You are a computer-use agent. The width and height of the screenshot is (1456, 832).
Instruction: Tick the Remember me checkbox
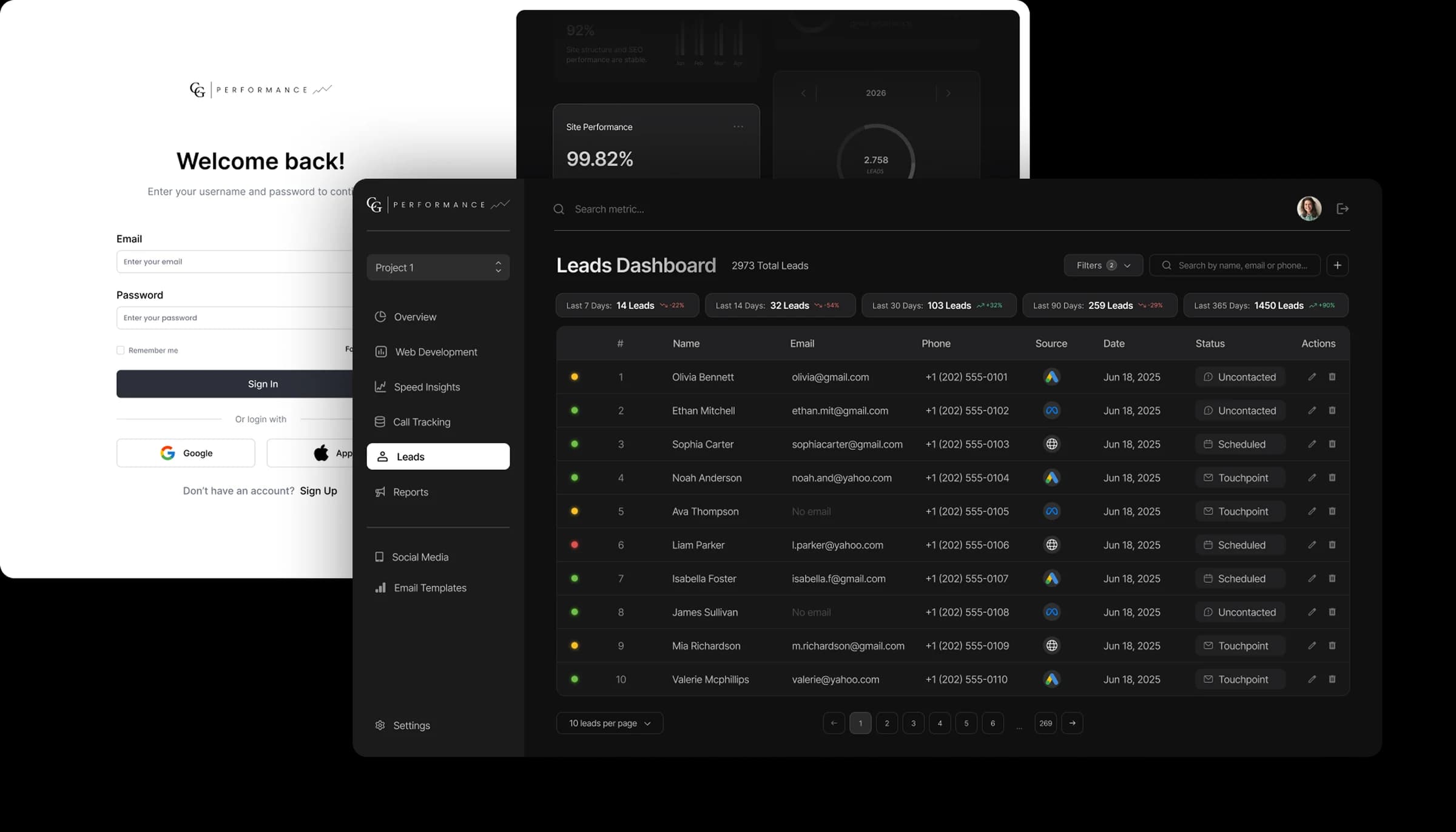[x=120, y=350]
